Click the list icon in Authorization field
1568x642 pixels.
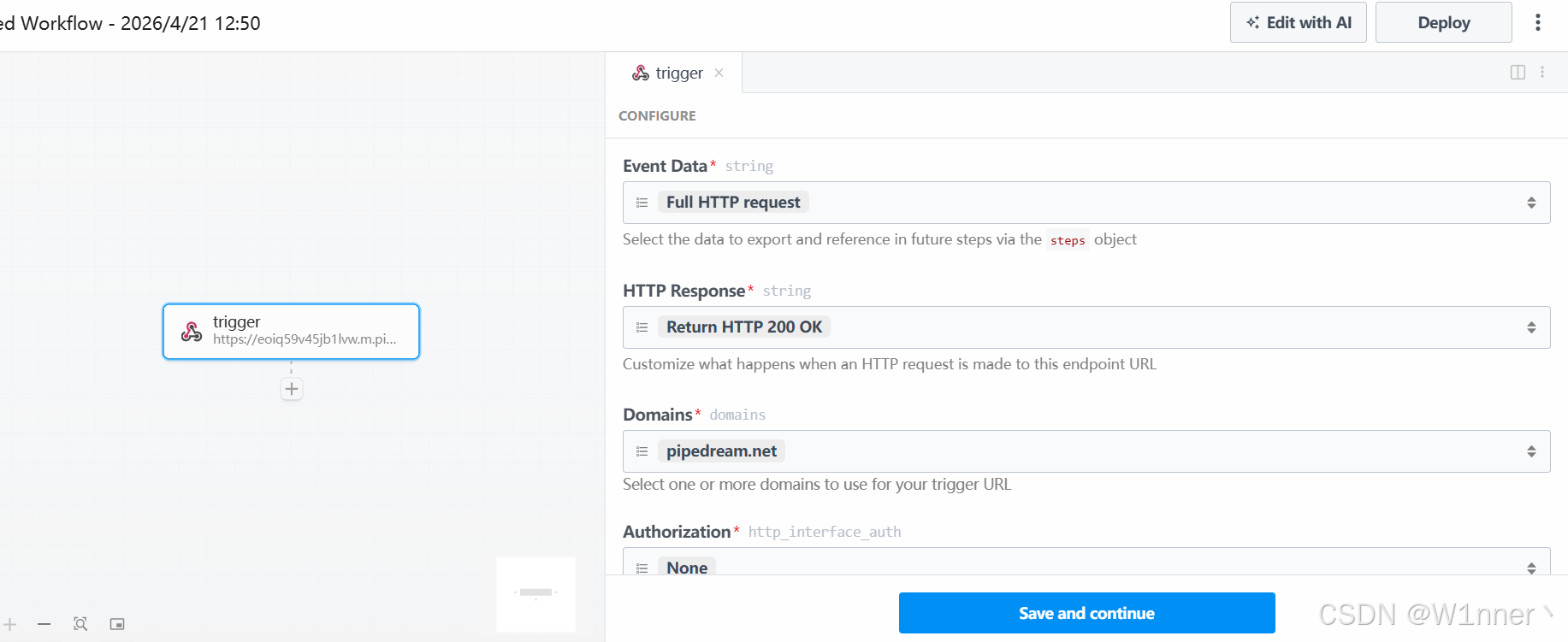tap(642, 568)
